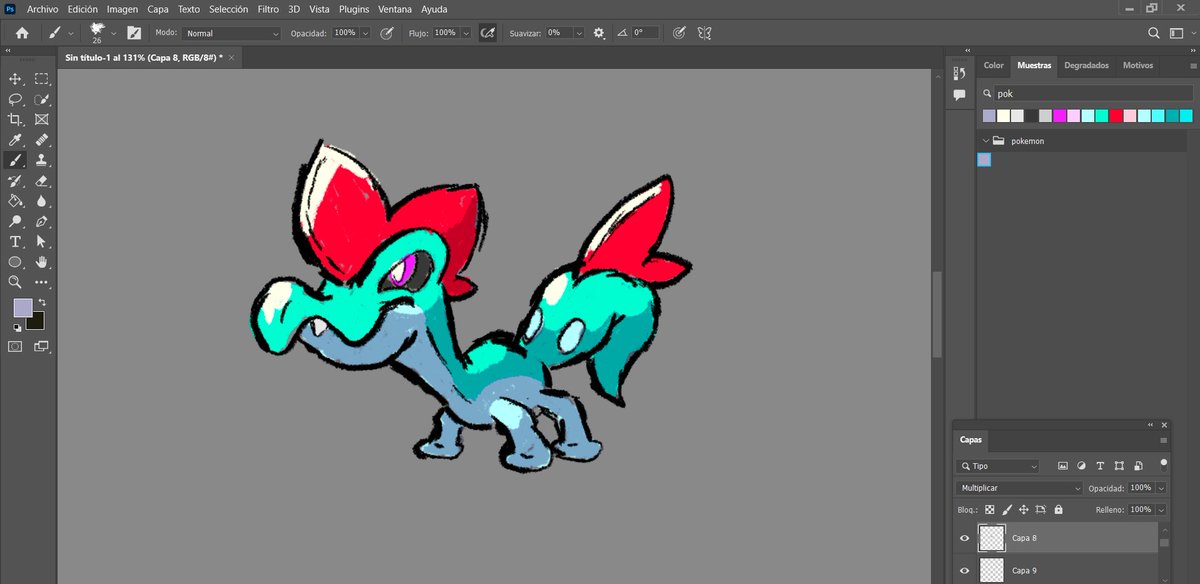Select the Clone Stamp tool
1200x584 pixels.
(x=42, y=160)
